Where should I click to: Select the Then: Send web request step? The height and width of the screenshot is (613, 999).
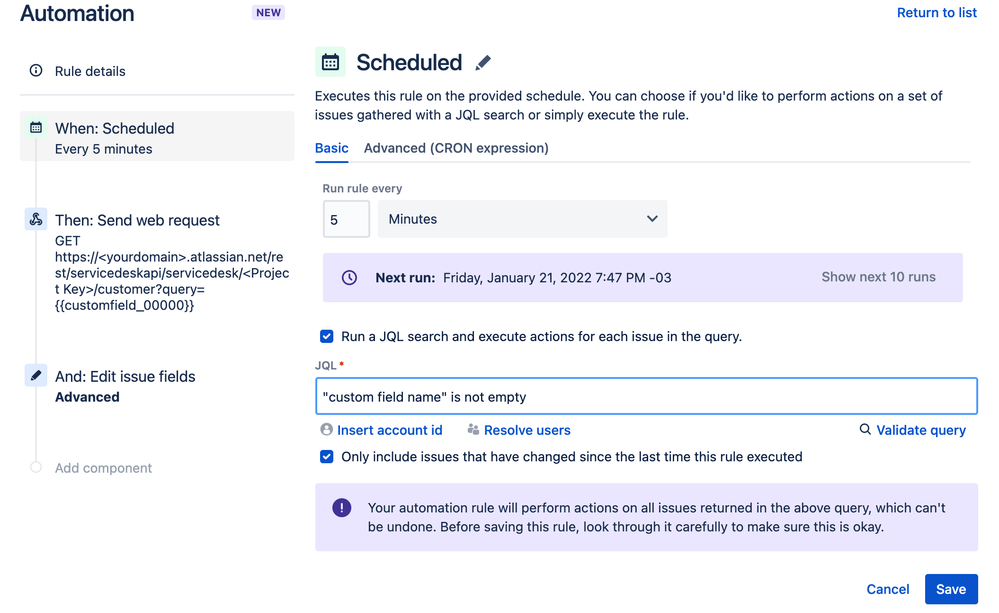[137, 220]
